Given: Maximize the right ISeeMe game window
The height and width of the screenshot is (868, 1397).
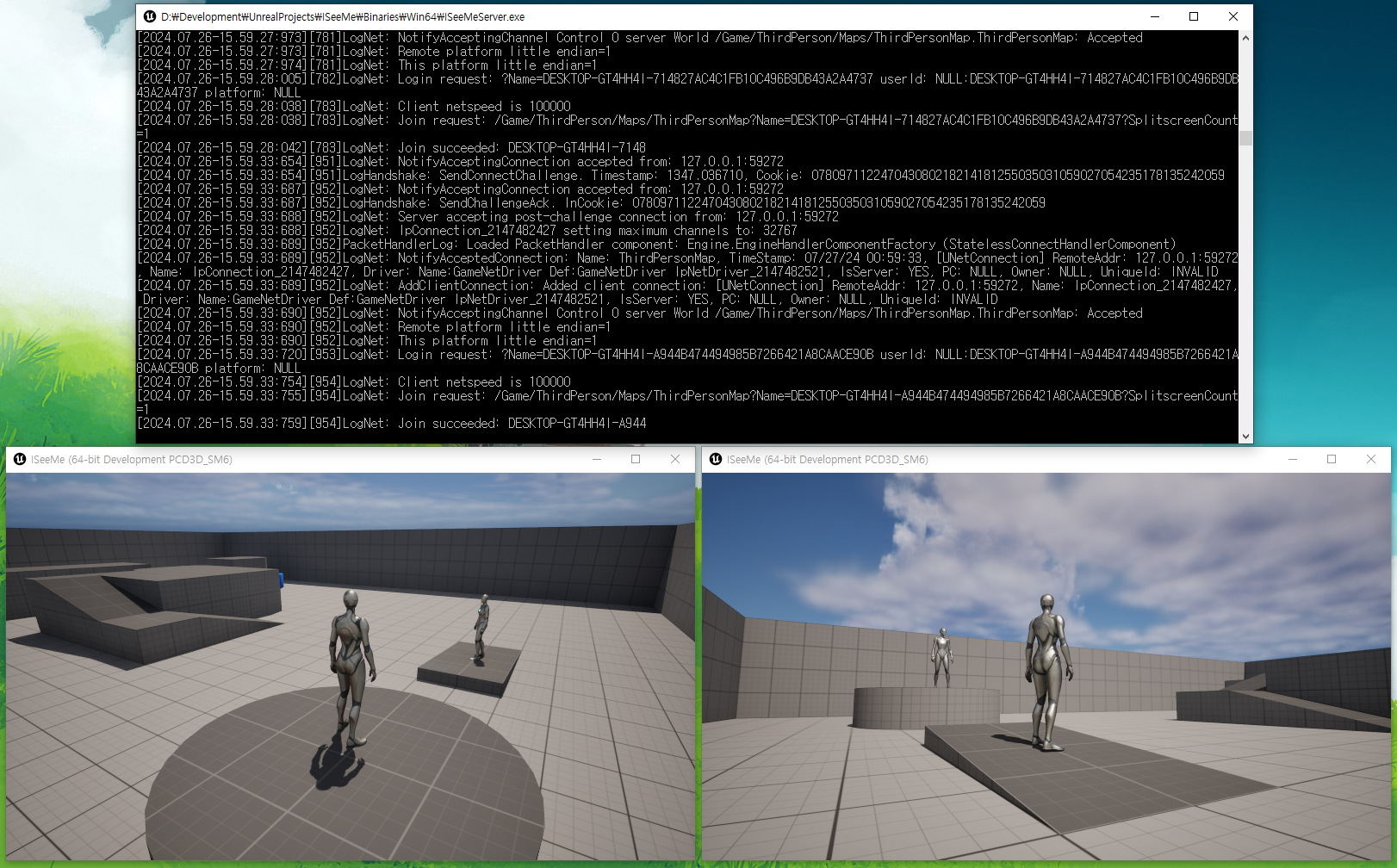Looking at the screenshot, I should [1332, 459].
